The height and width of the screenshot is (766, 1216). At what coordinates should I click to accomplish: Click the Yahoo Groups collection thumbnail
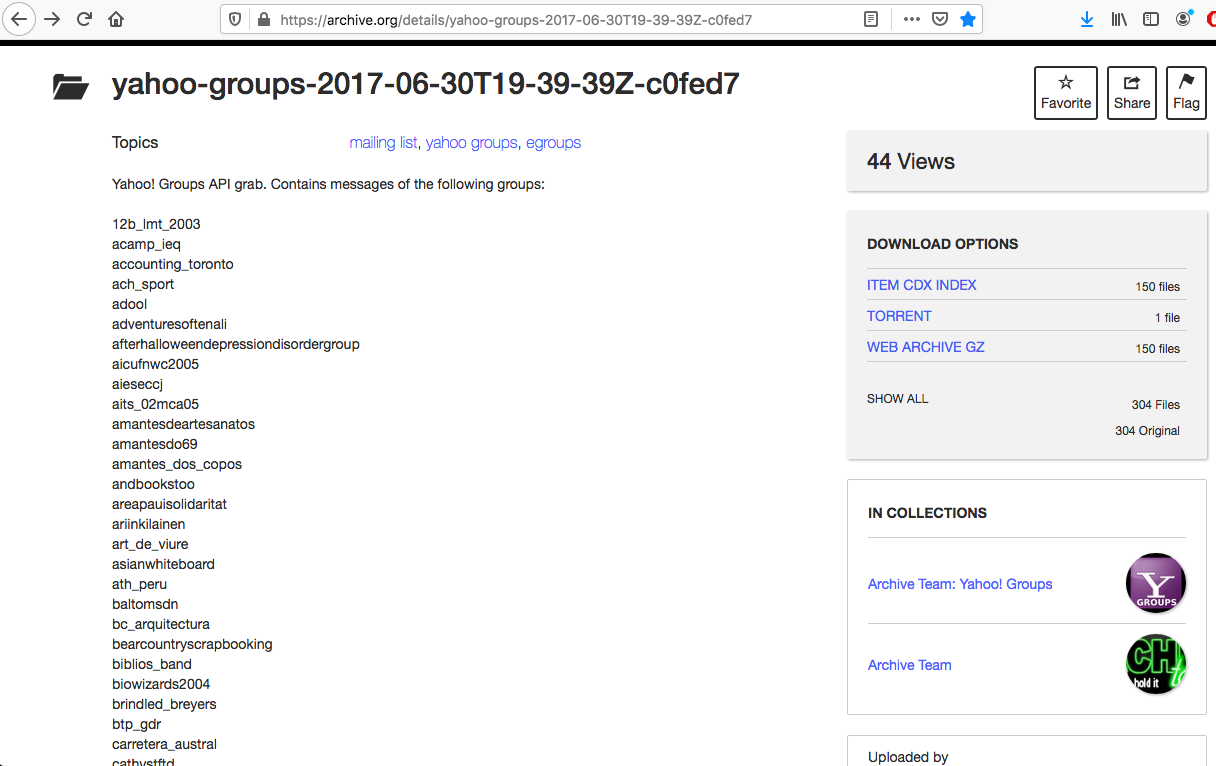click(1156, 583)
